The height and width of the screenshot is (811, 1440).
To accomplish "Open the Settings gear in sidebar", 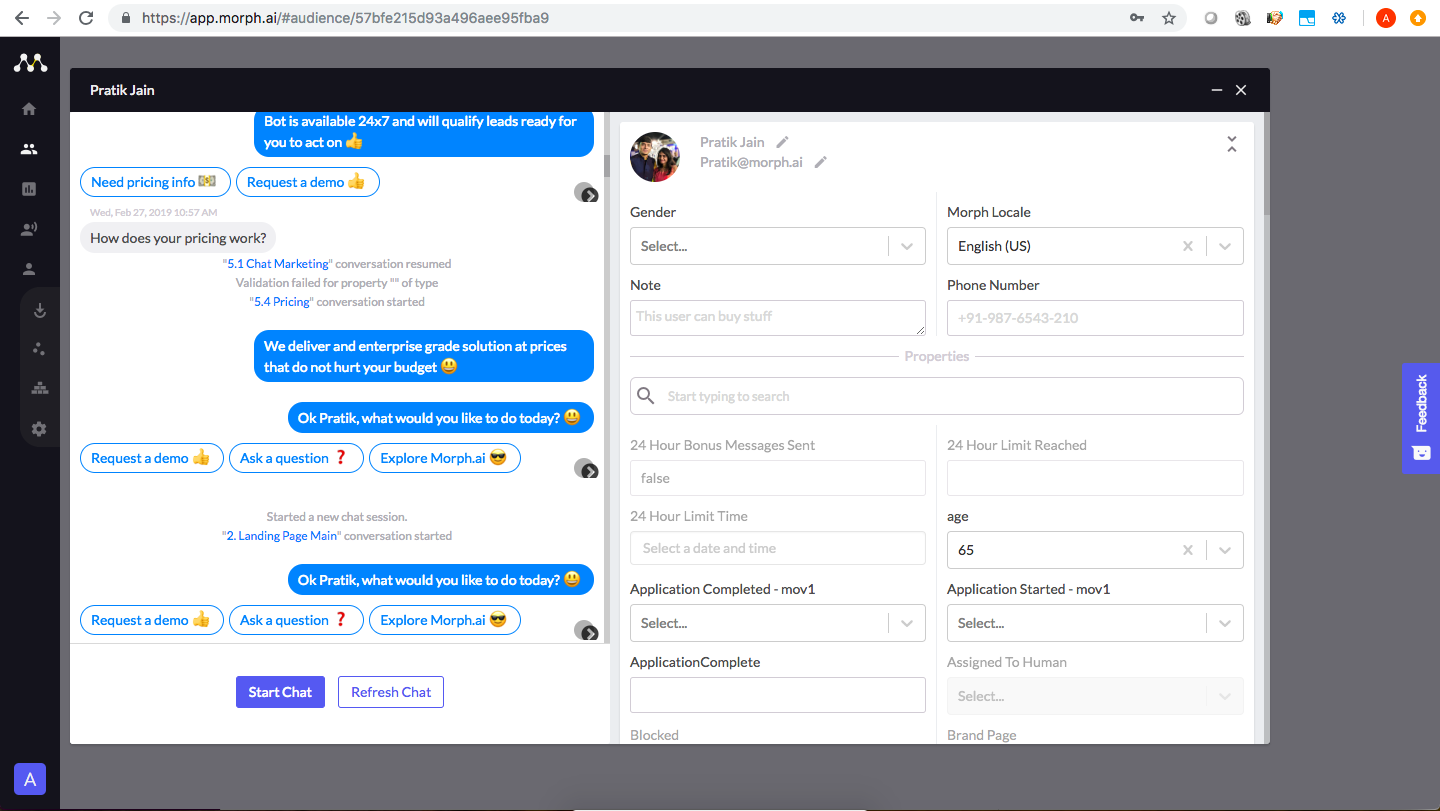I will click(x=39, y=428).
